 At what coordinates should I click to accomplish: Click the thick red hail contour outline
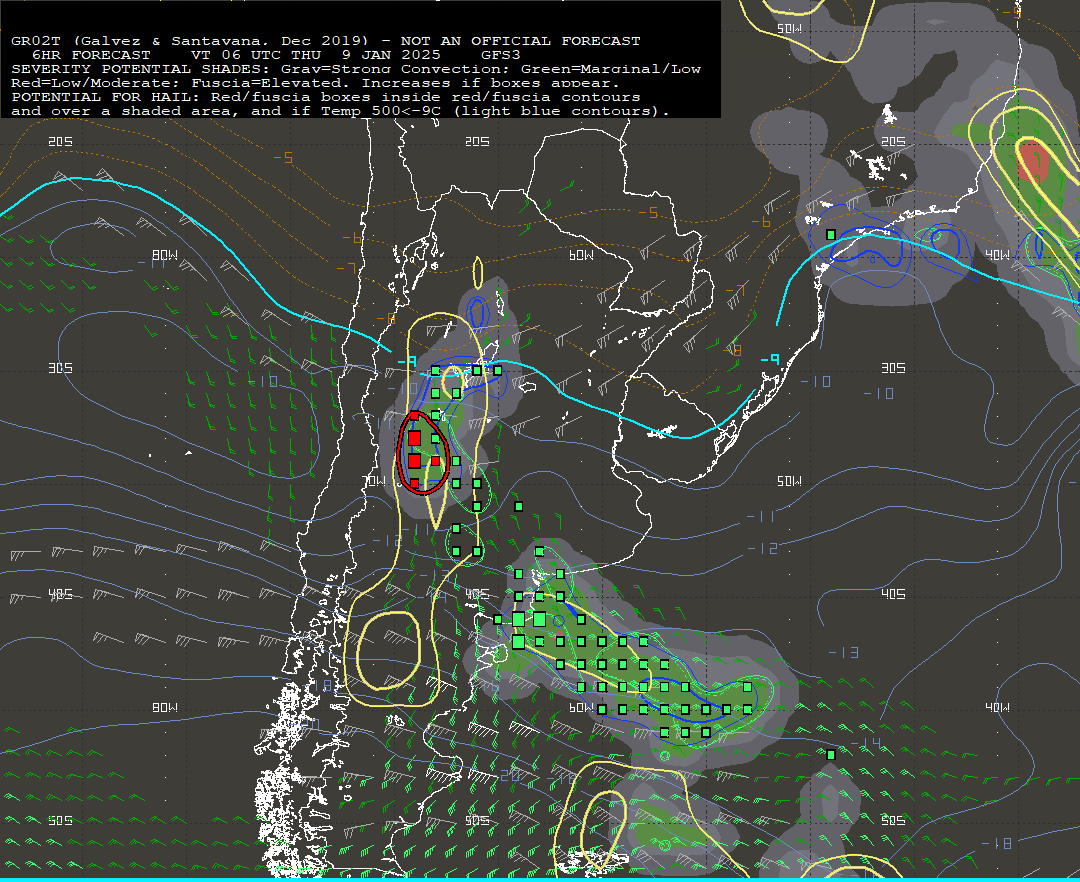[423, 452]
